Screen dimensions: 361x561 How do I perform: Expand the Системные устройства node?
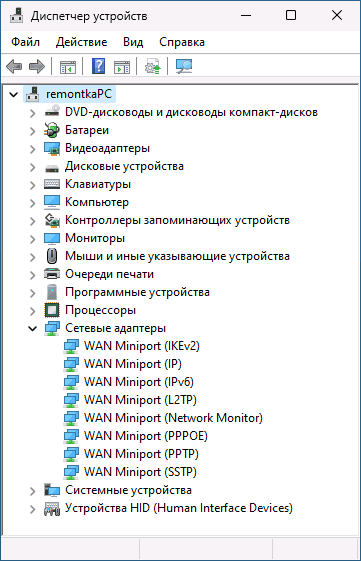[x=33, y=491]
